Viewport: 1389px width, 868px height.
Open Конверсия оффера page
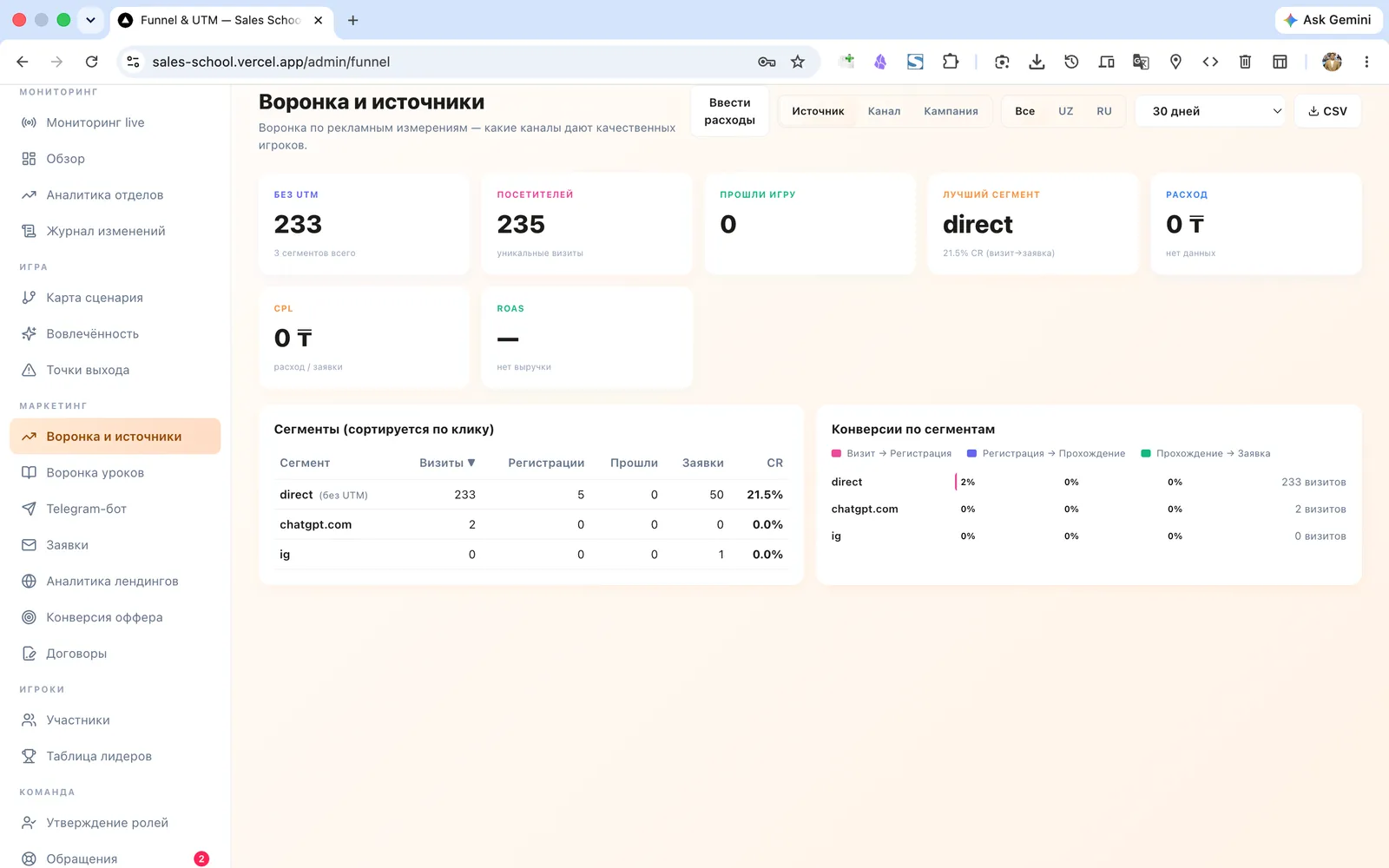(115, 617)
